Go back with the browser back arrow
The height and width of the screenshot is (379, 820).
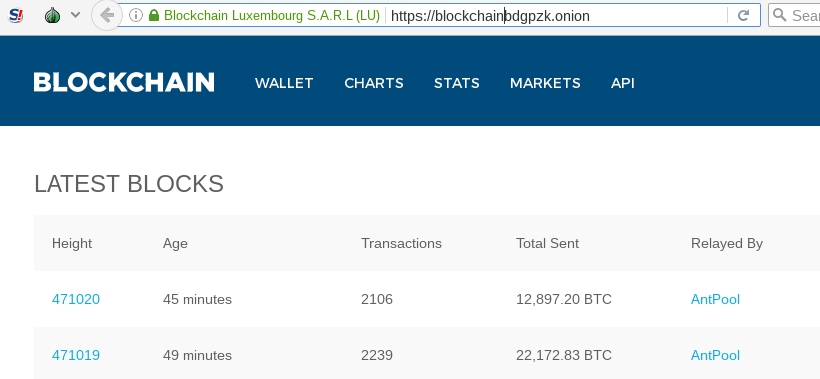point(107,15)
